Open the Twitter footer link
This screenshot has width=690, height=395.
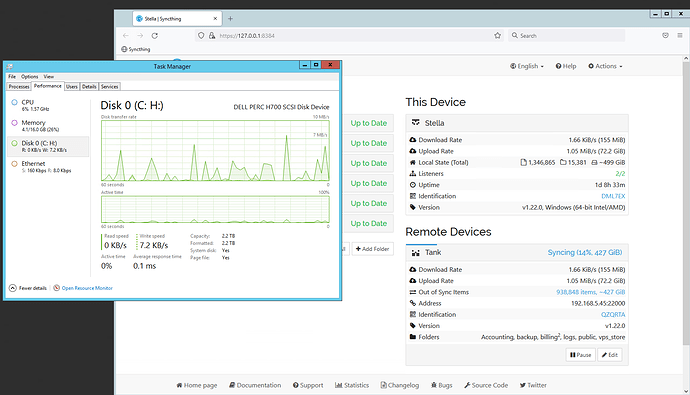533,385
